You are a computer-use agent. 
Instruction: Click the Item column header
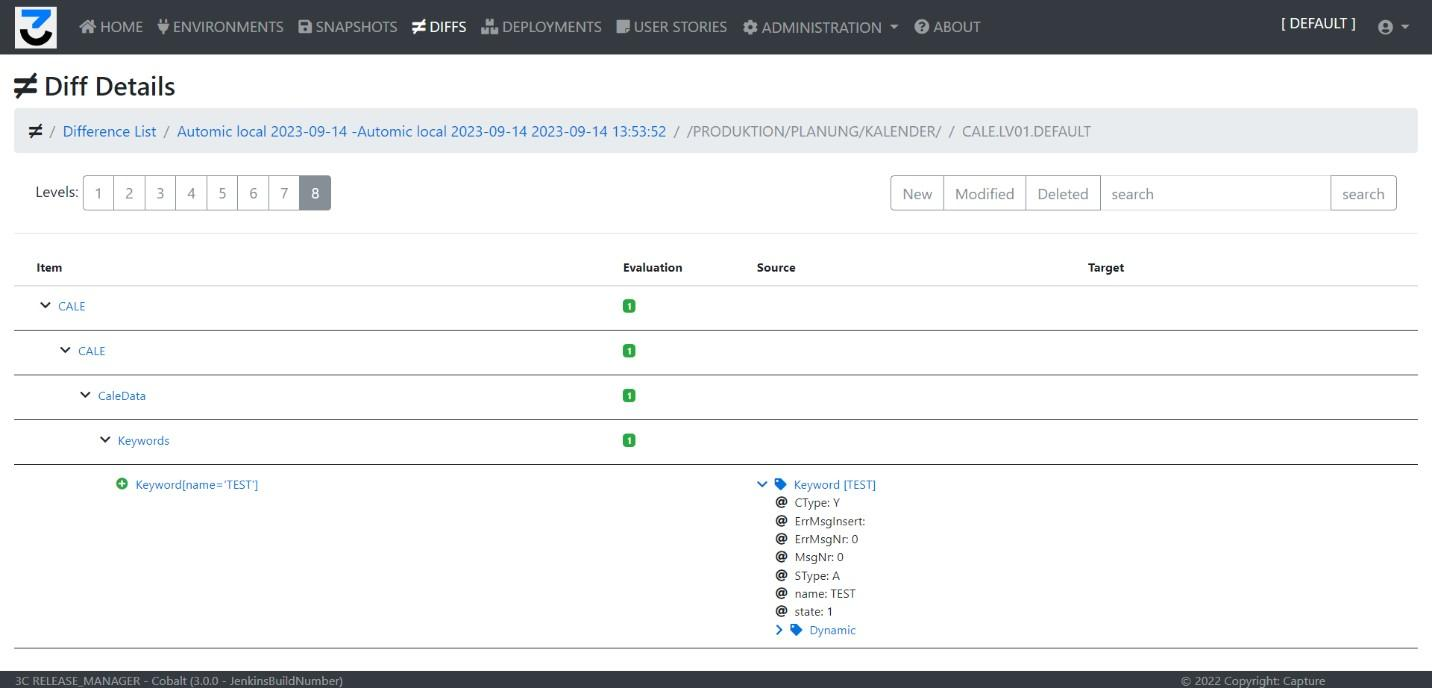[x=50, y=268]
